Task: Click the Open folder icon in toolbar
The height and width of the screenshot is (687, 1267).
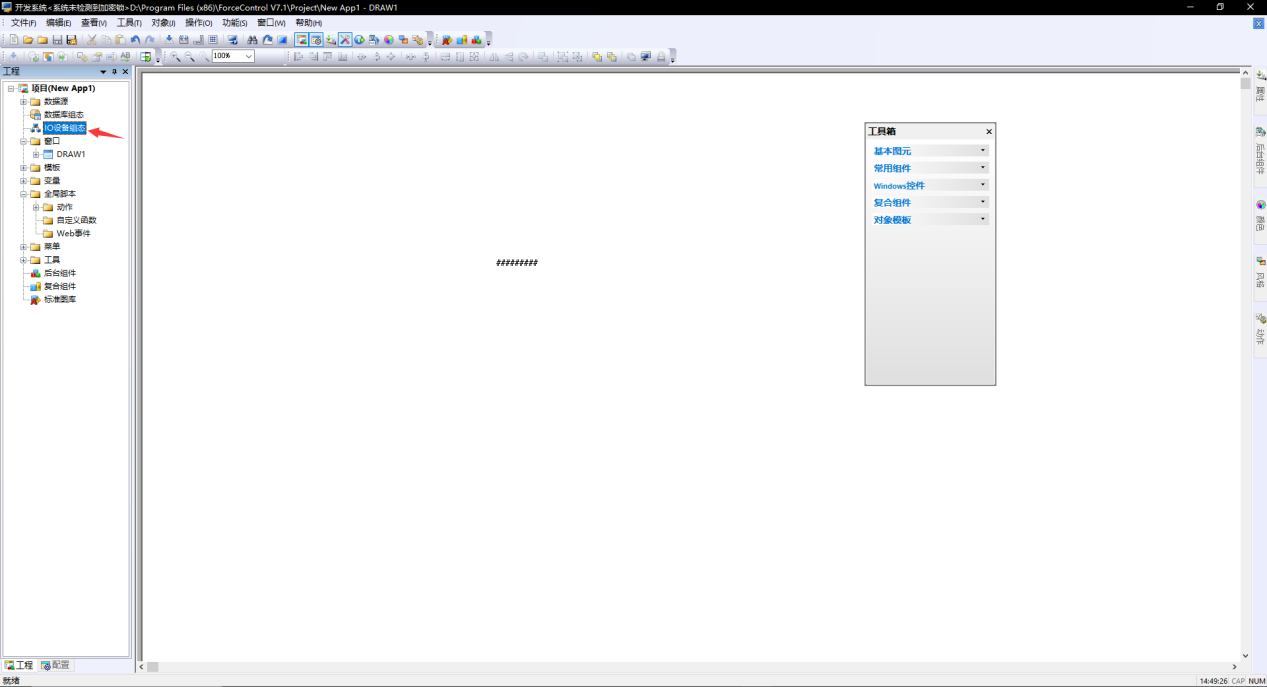Action: pyautogui.click(x=28, y=40)
